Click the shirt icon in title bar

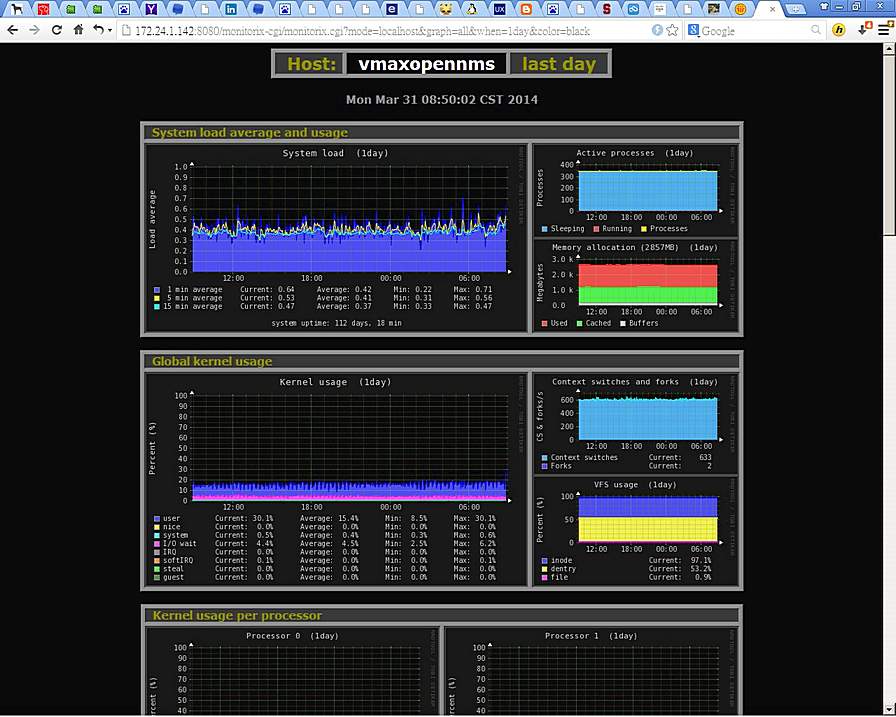coord(823,6)
